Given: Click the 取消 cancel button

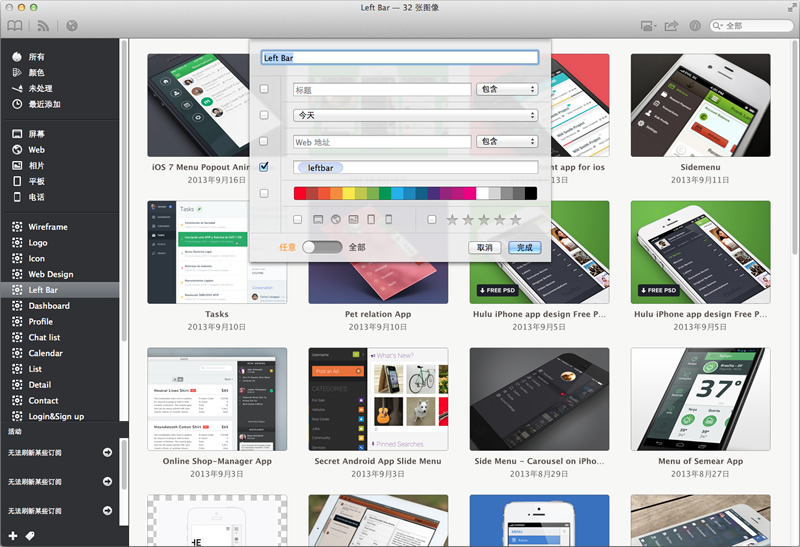Looking at the screenshot, I should click(x=484, y=247).
